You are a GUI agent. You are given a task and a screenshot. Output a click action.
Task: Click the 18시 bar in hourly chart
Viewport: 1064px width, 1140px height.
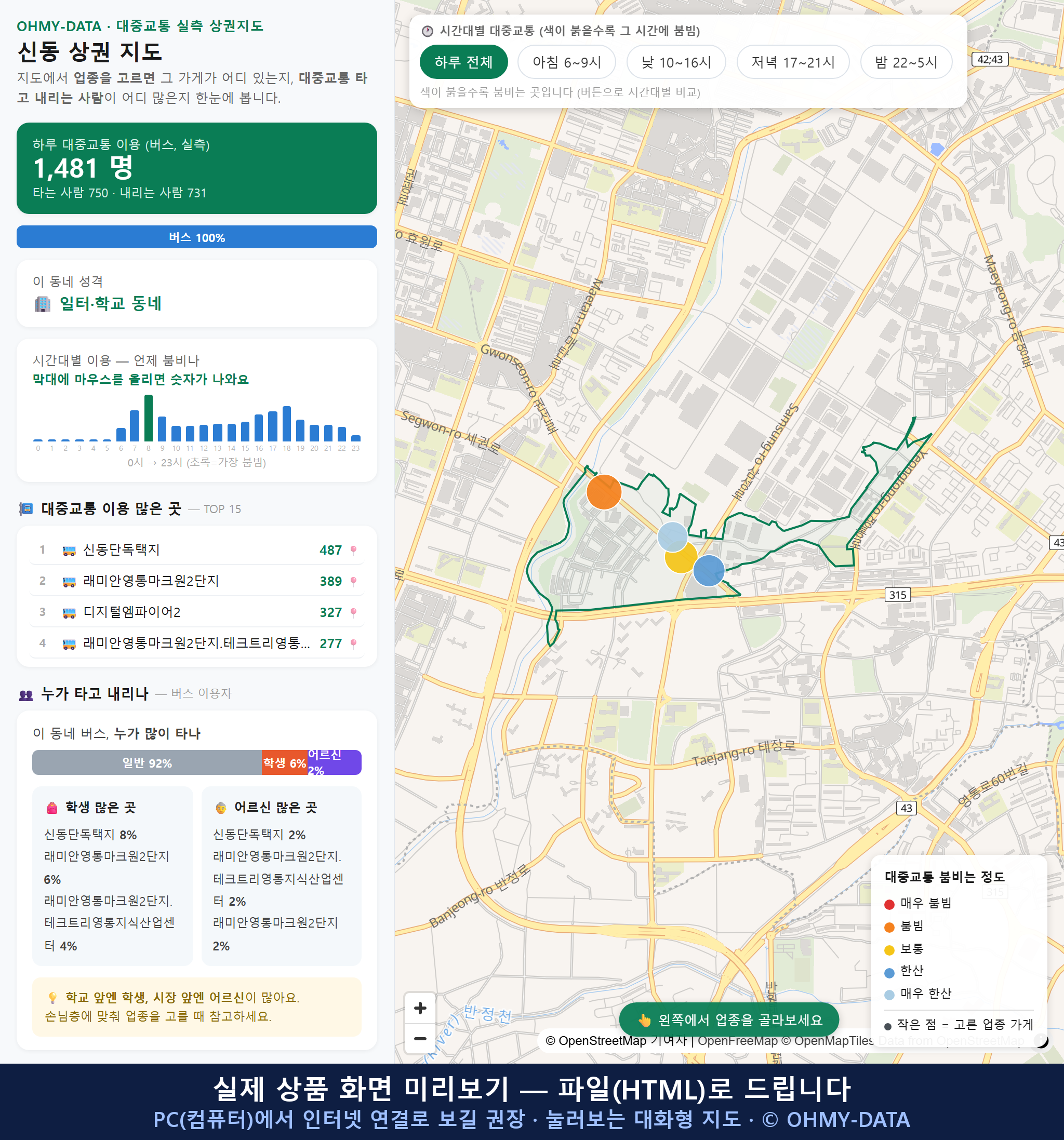(287, 424)
